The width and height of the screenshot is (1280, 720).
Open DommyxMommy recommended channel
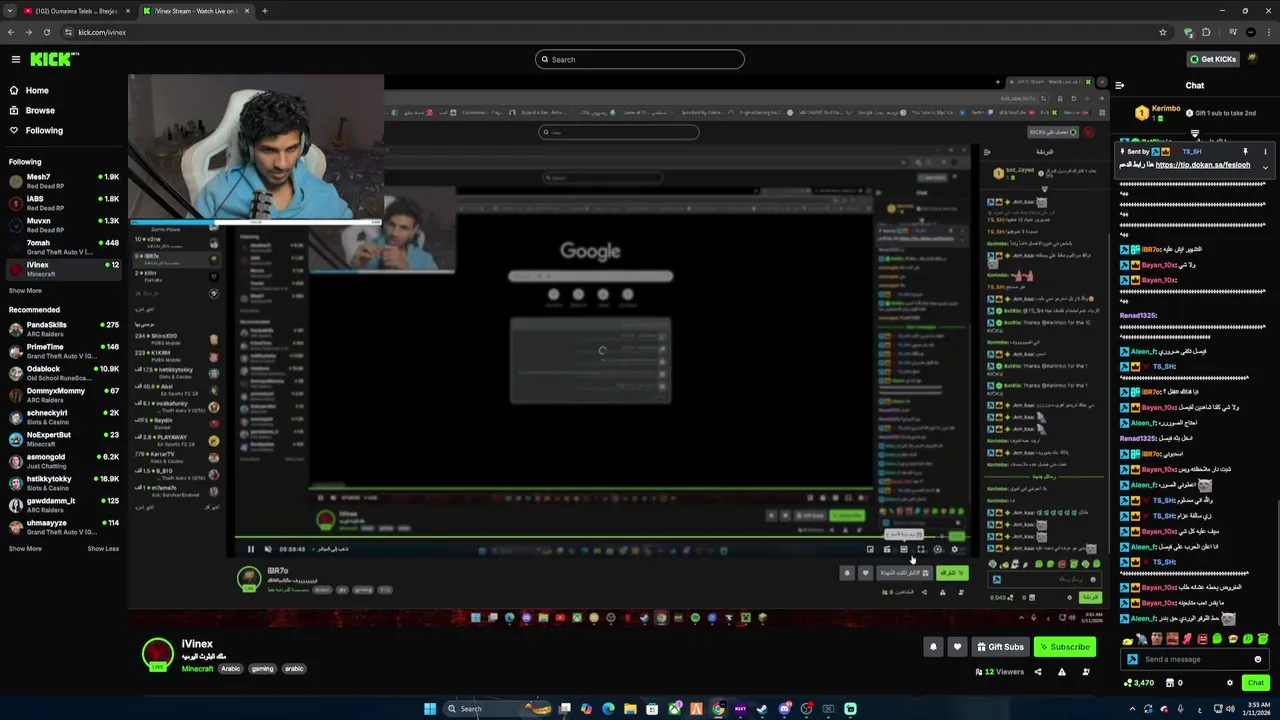click(x=64, y=394)
